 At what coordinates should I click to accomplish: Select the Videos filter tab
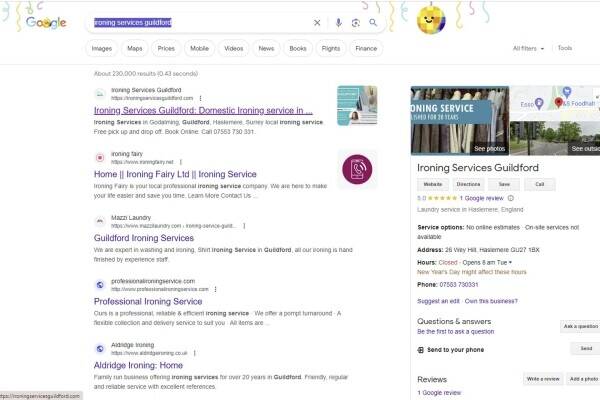pos(233,49)
